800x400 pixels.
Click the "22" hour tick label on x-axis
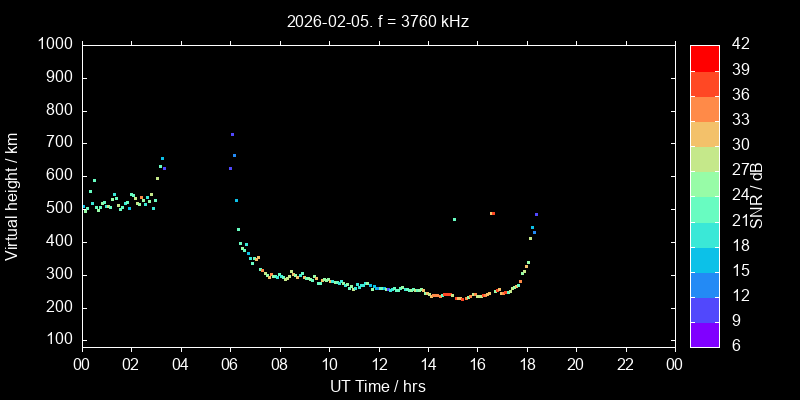pos(625,364)
